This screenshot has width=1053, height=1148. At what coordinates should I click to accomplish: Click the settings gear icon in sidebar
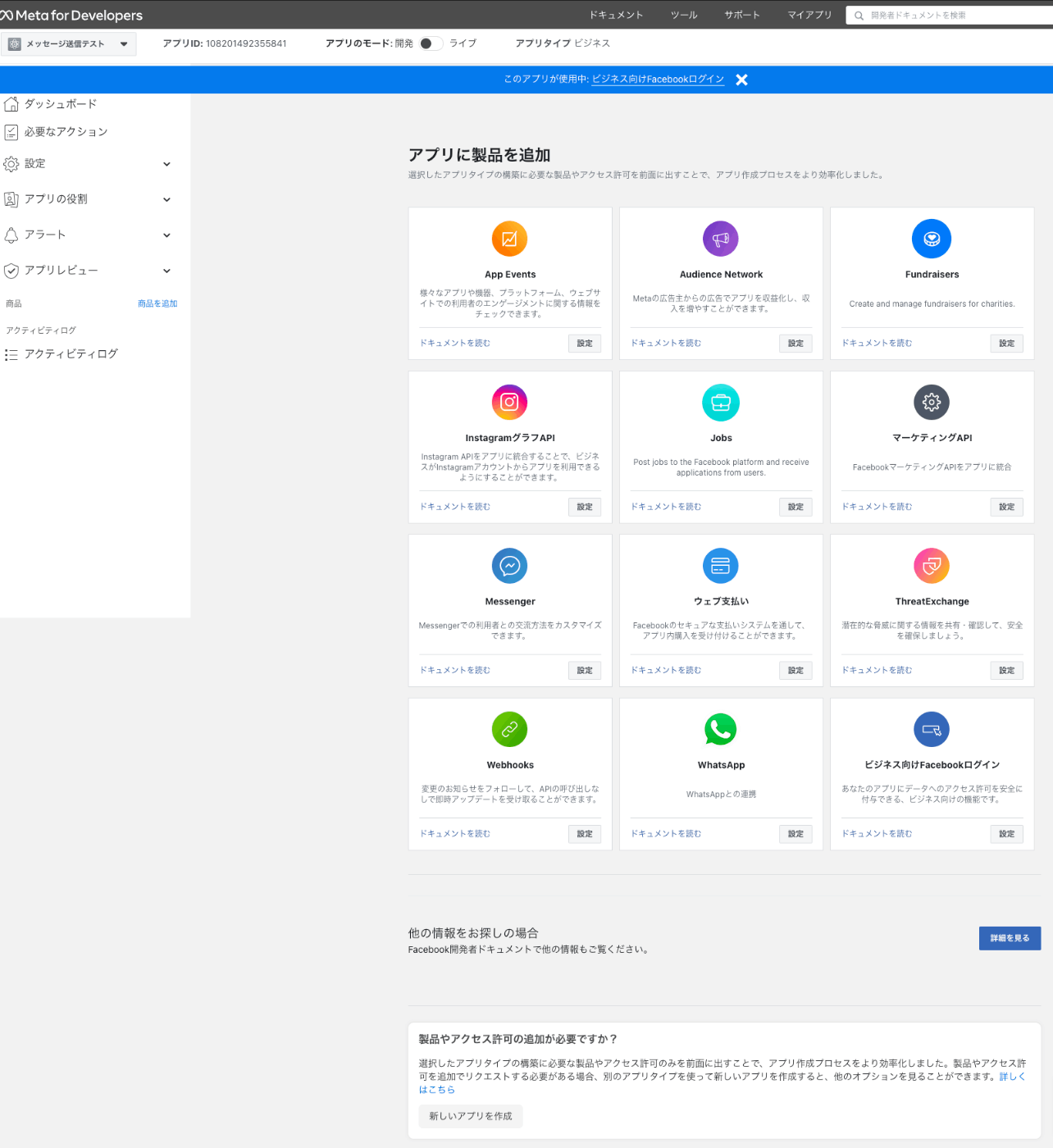11,164
